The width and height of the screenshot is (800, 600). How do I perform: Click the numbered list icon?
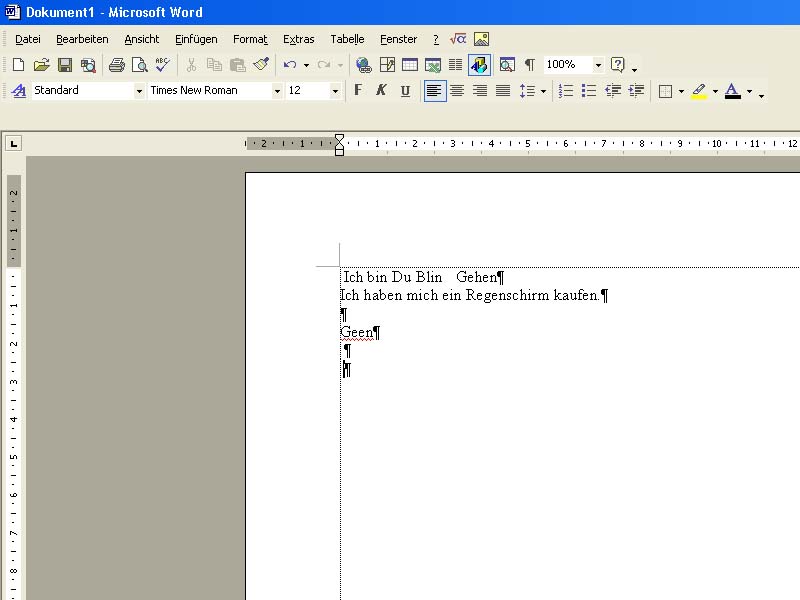click(566, 91)
